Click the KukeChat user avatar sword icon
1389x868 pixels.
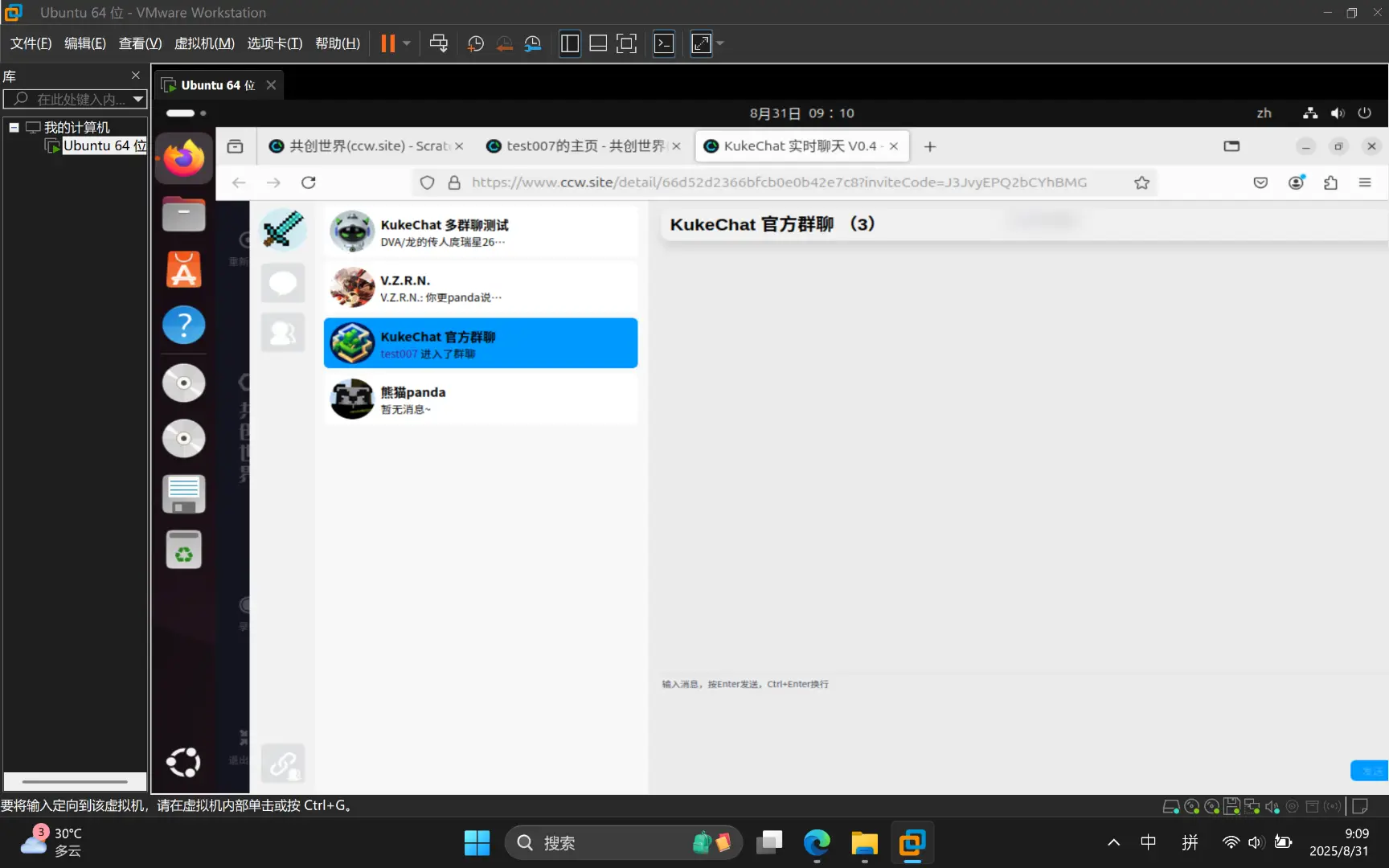point(283,229)
